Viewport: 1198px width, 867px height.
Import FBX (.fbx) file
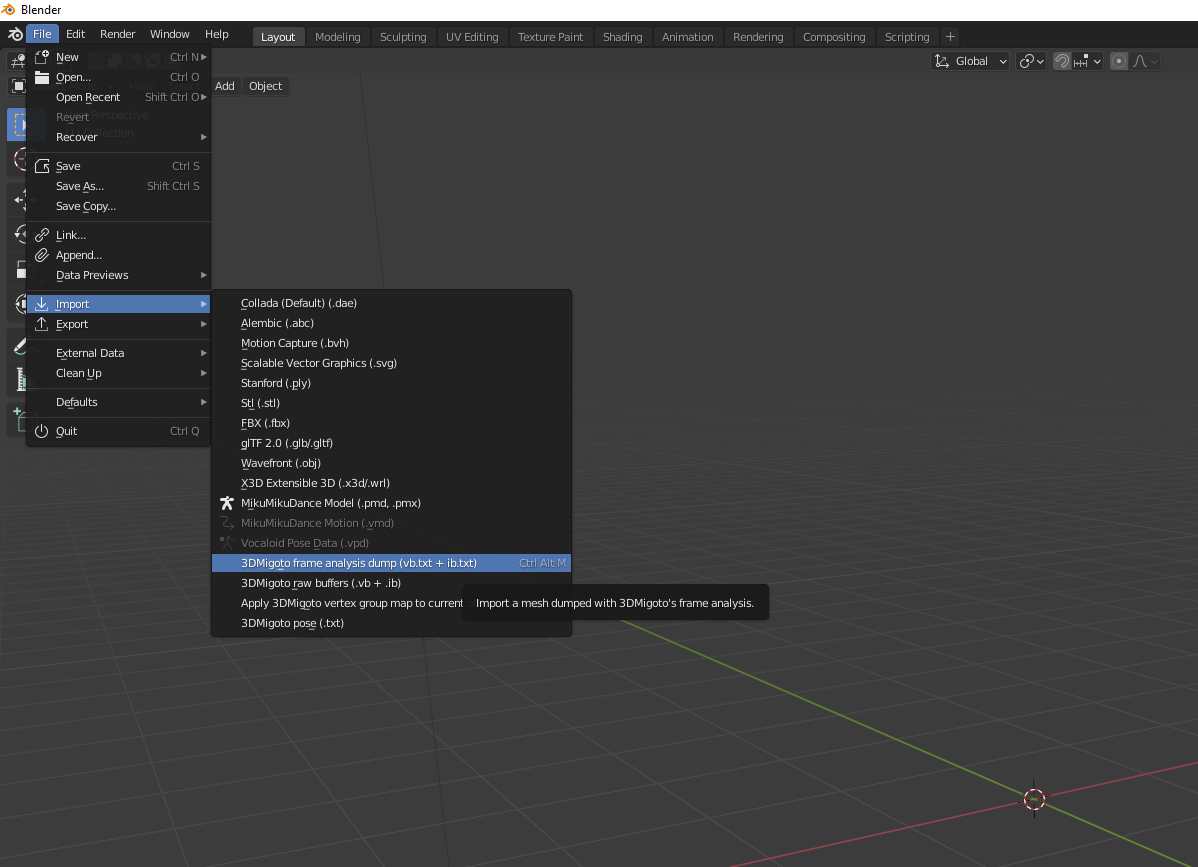click(391, 423)
